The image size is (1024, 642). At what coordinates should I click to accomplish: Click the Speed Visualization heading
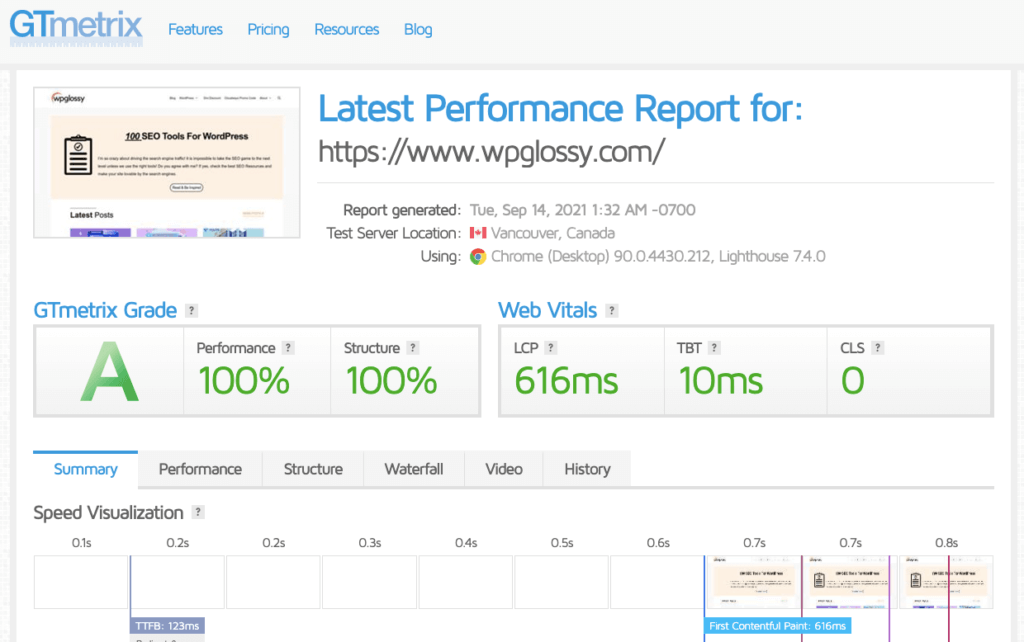(108, 513)
